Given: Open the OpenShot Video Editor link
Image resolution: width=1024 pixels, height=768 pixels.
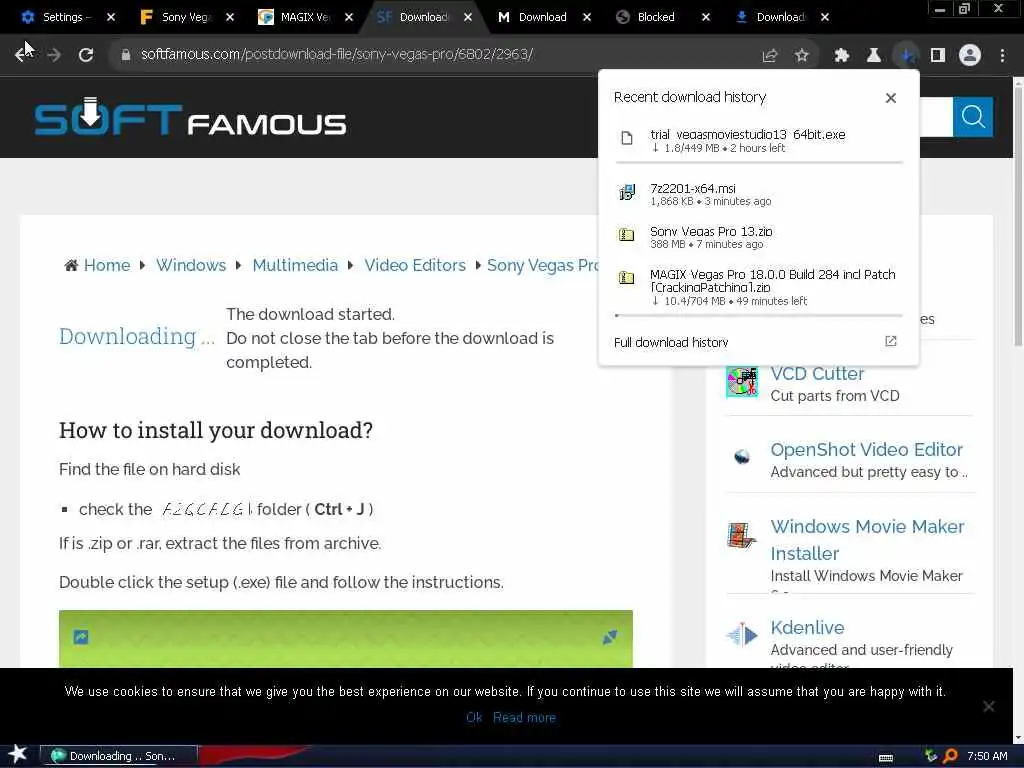Looking at the screenshot, I should click(867, 450).
